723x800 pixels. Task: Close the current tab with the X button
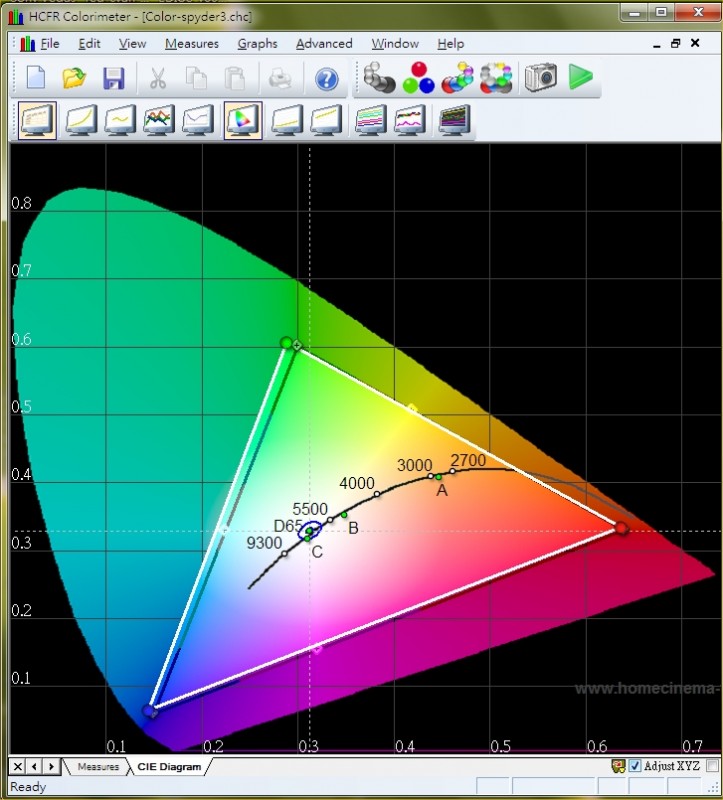[x=17, y=766]
